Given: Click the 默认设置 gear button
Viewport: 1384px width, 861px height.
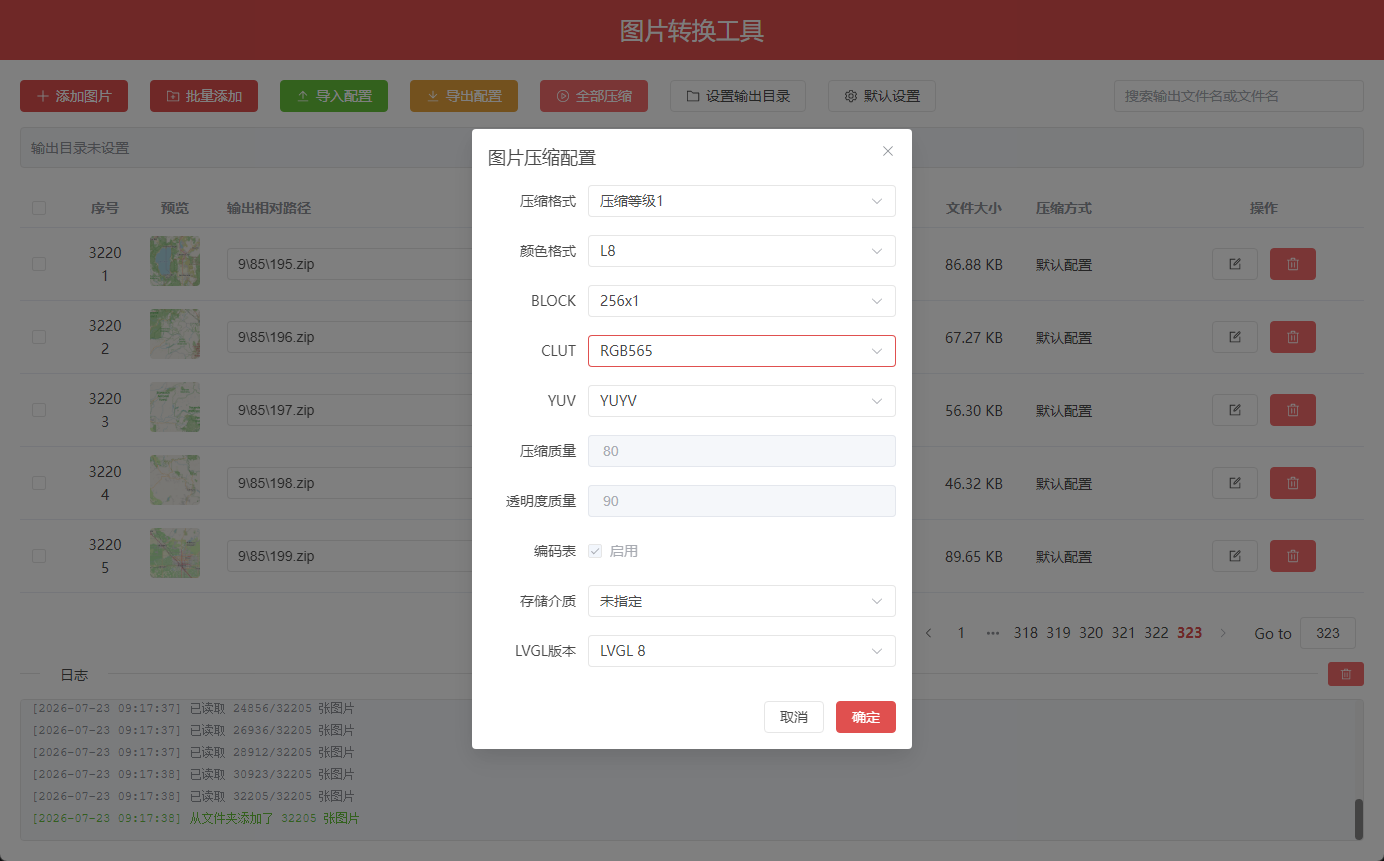Looking at the screenshot, I should (x=882, y=96).
